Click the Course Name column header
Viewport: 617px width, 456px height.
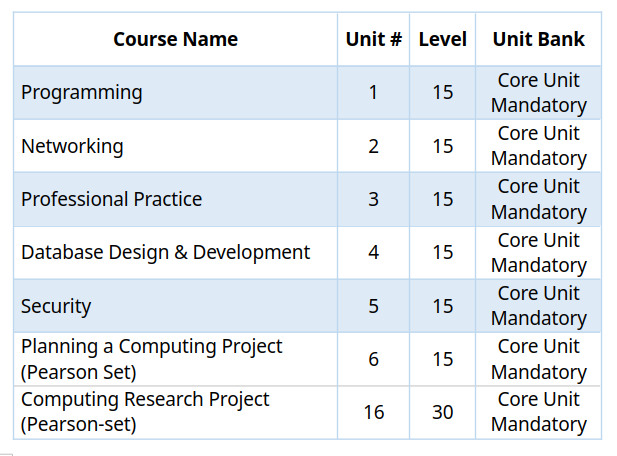coord(175,39)
